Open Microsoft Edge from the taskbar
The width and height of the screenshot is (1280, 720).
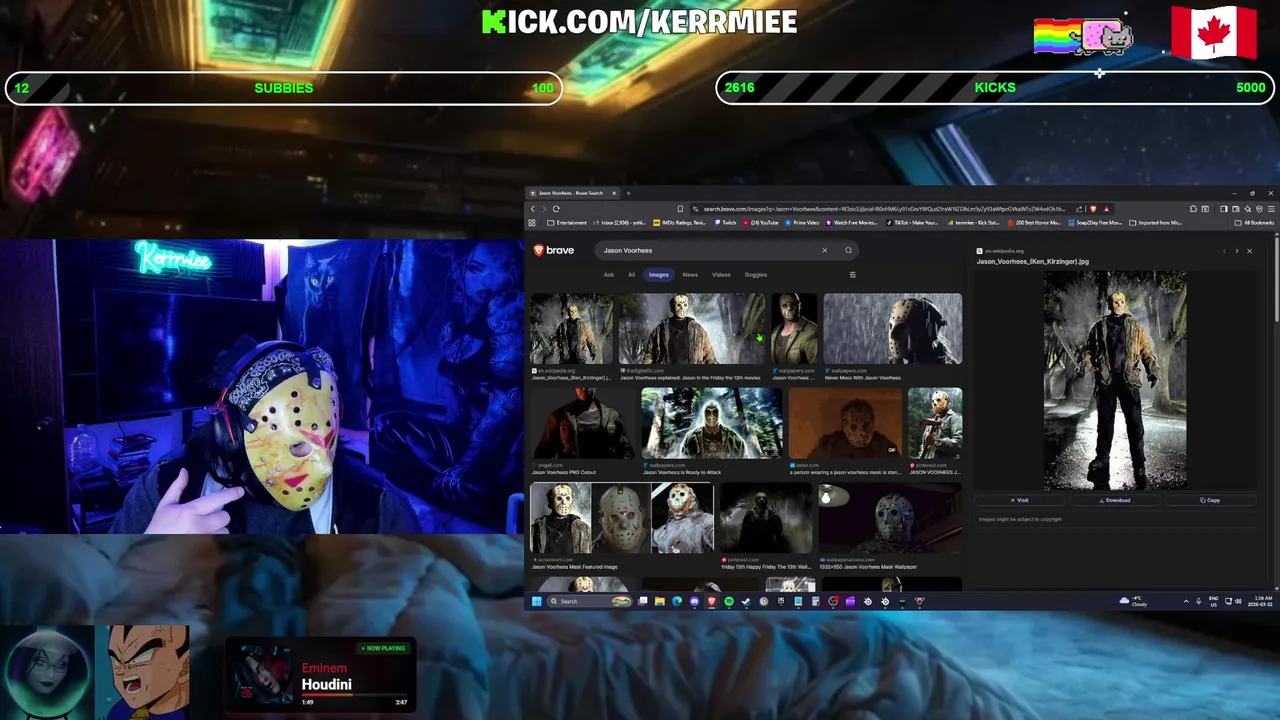tap(677, 601)
